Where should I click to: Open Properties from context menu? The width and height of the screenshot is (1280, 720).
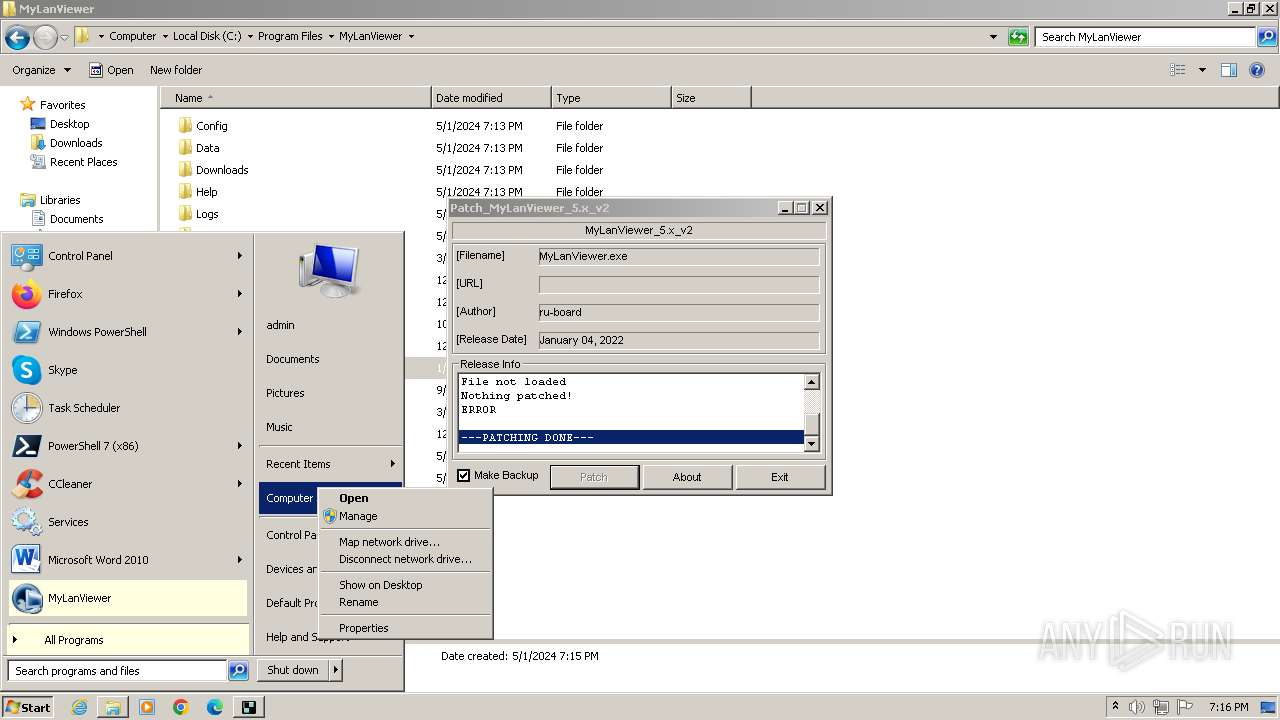pos(405,628)
